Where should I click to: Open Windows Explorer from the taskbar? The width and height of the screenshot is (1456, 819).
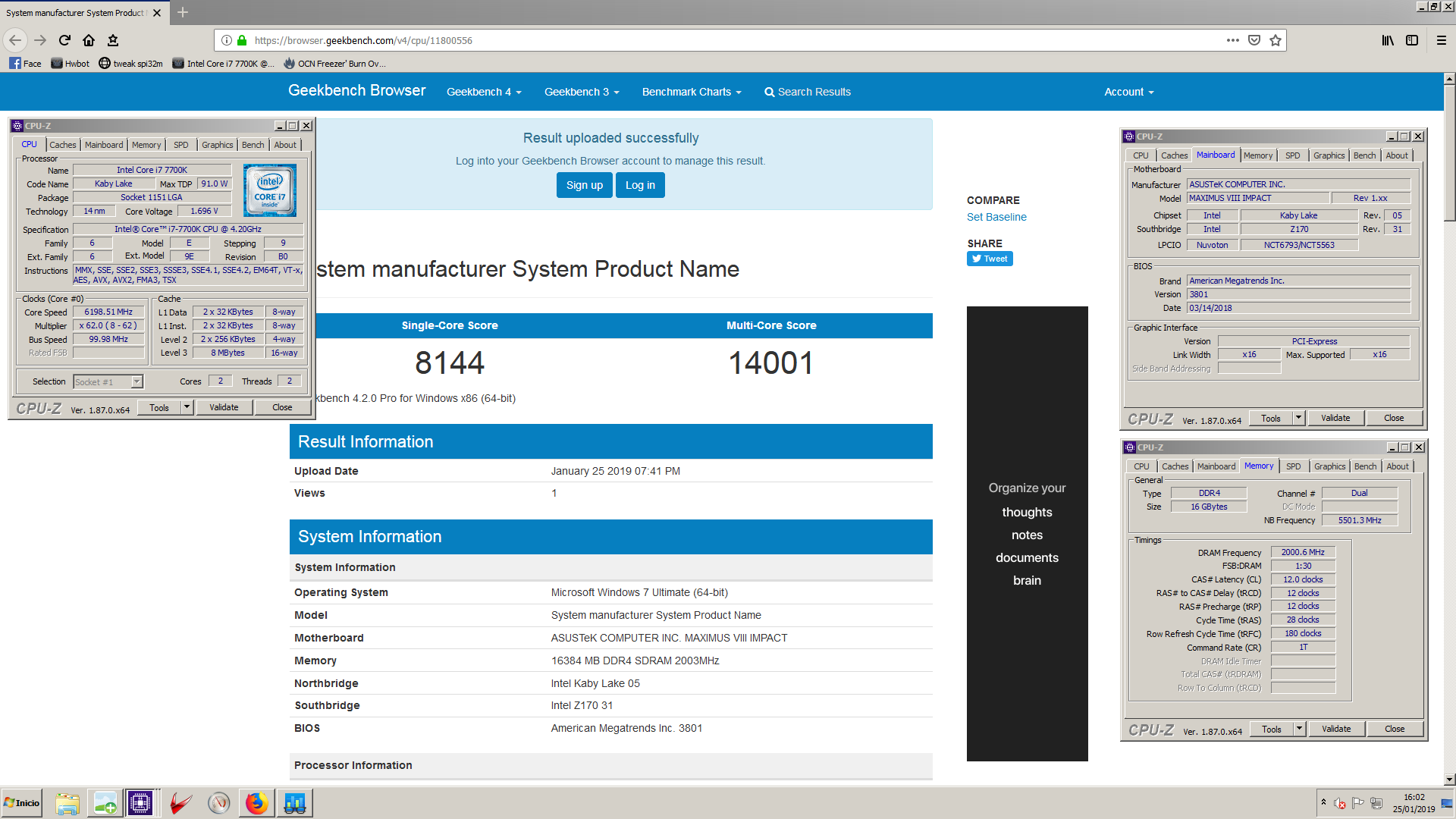[x=67, y=803]
